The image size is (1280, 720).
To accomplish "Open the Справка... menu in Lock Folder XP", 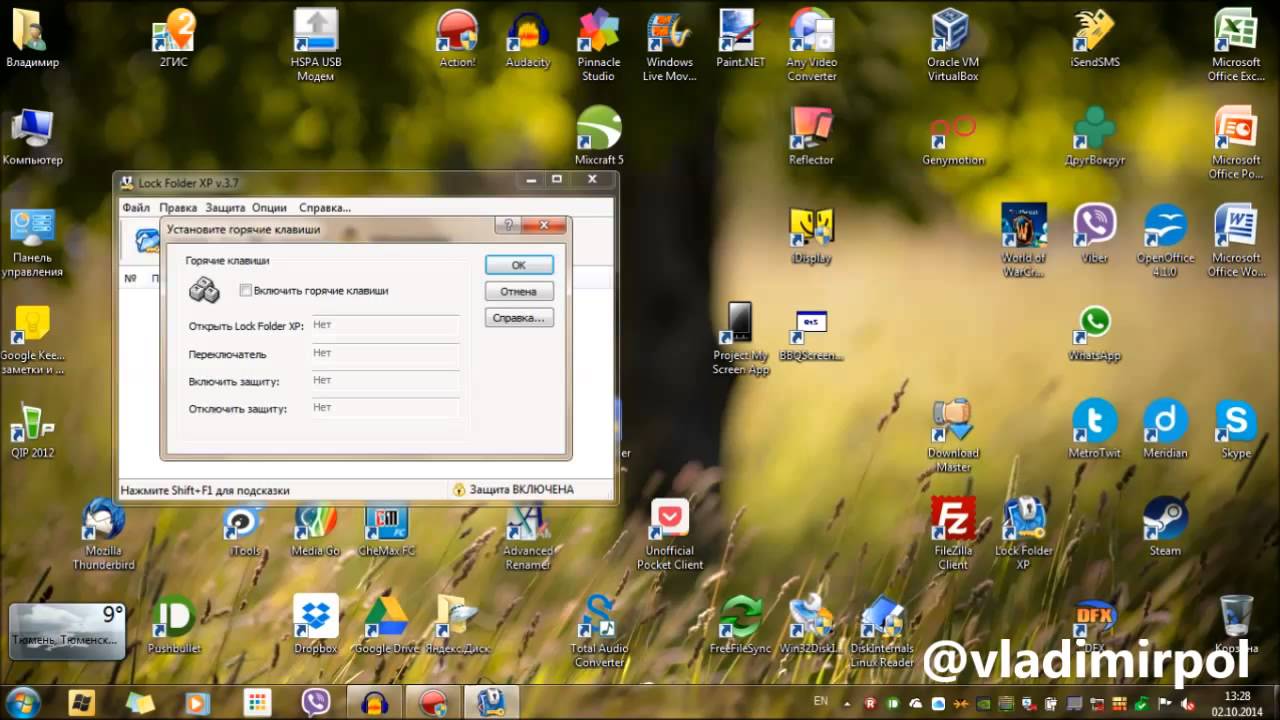I will (325, 208).
